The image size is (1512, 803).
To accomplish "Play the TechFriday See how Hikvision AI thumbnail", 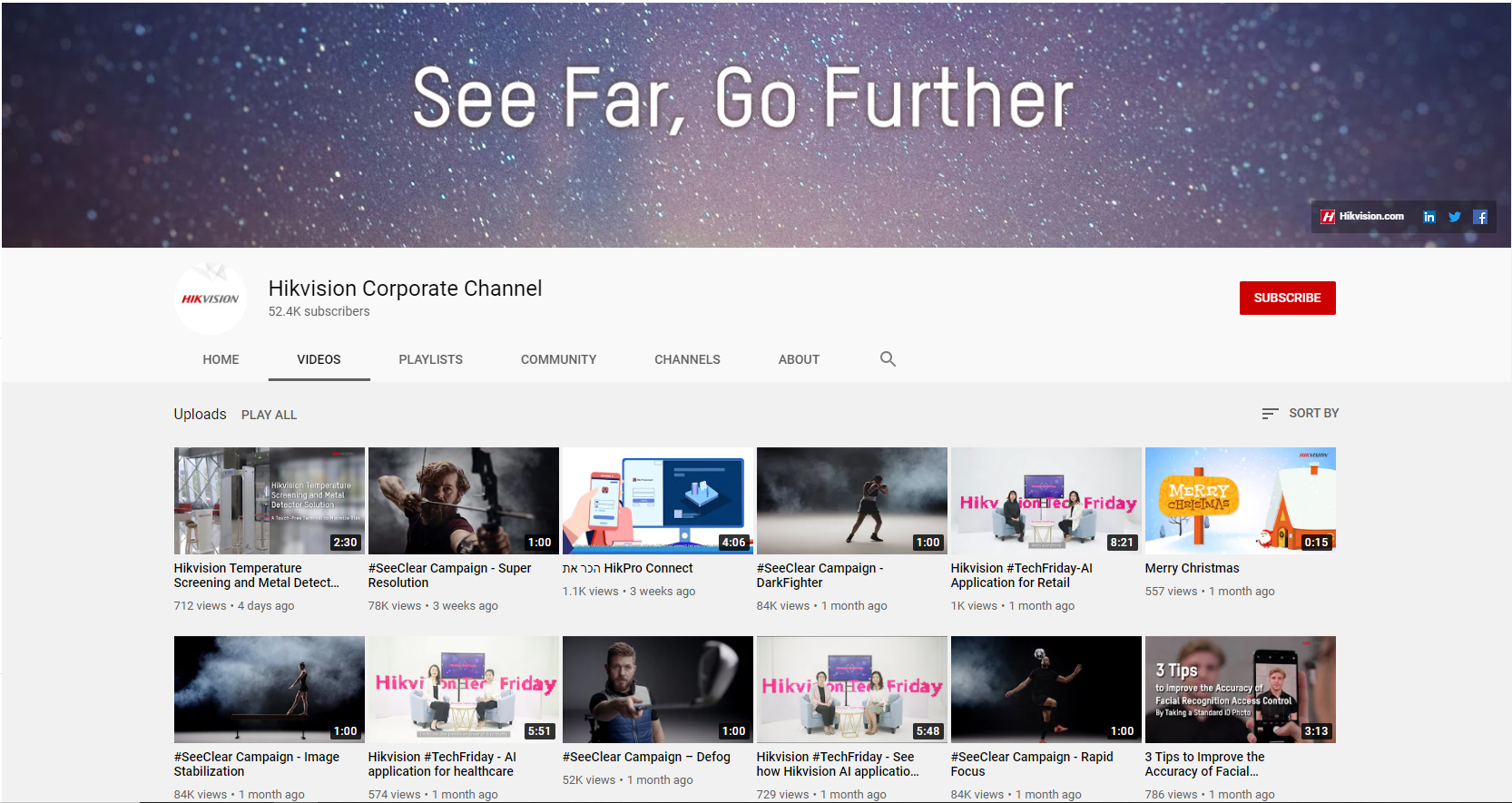I will [852, 690].
